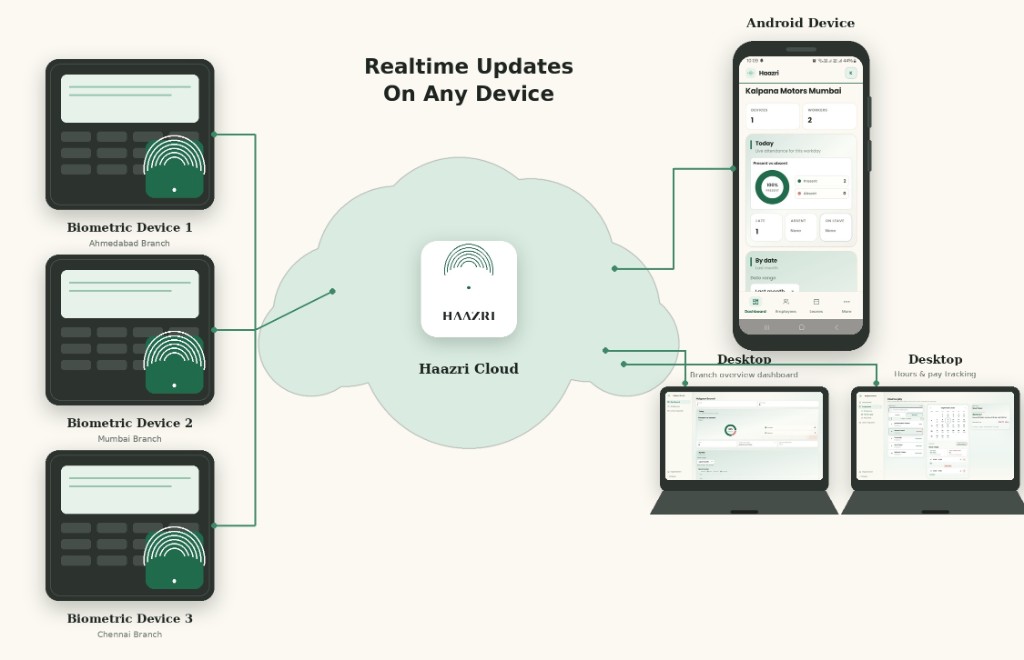Open the Employees tab in phone app

[x=786, y=305]
